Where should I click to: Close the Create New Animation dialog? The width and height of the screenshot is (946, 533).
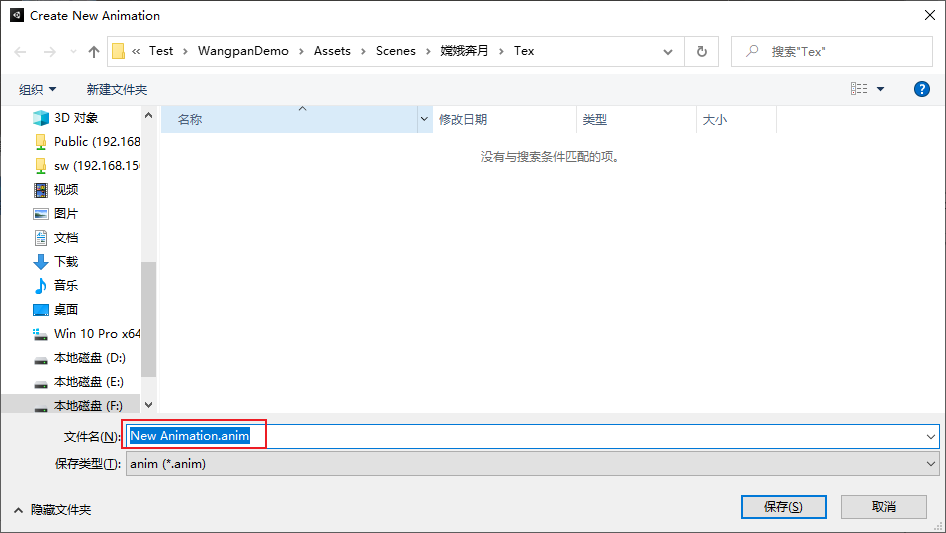930,15
